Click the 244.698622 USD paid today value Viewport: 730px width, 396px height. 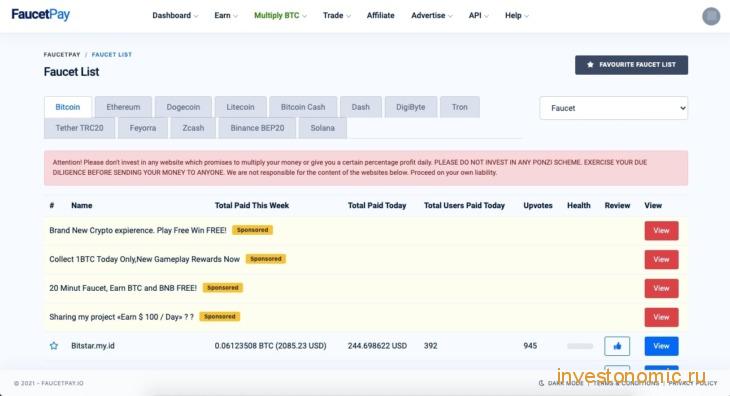tap(377, 346)
